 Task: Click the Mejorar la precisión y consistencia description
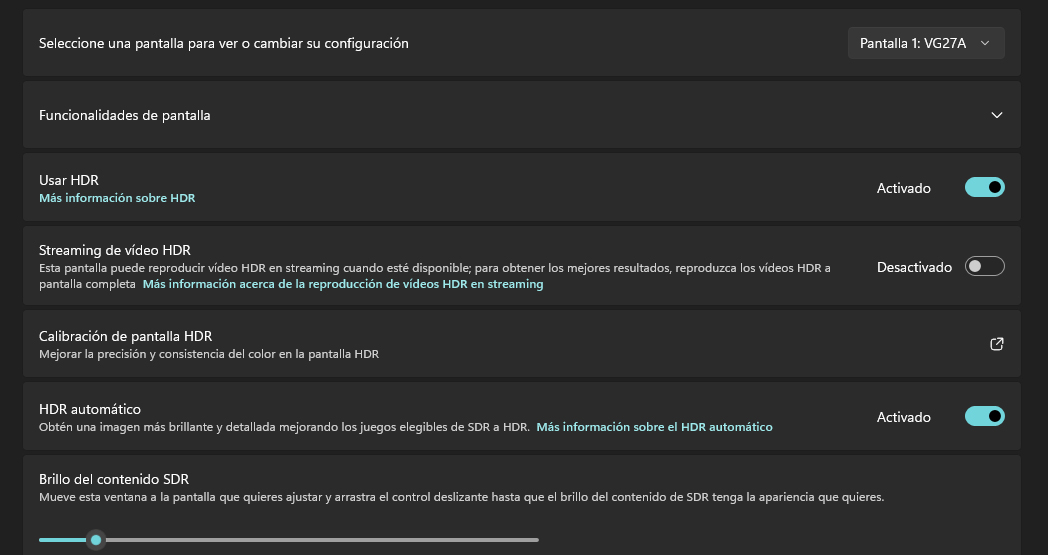(x=209, y=354)
